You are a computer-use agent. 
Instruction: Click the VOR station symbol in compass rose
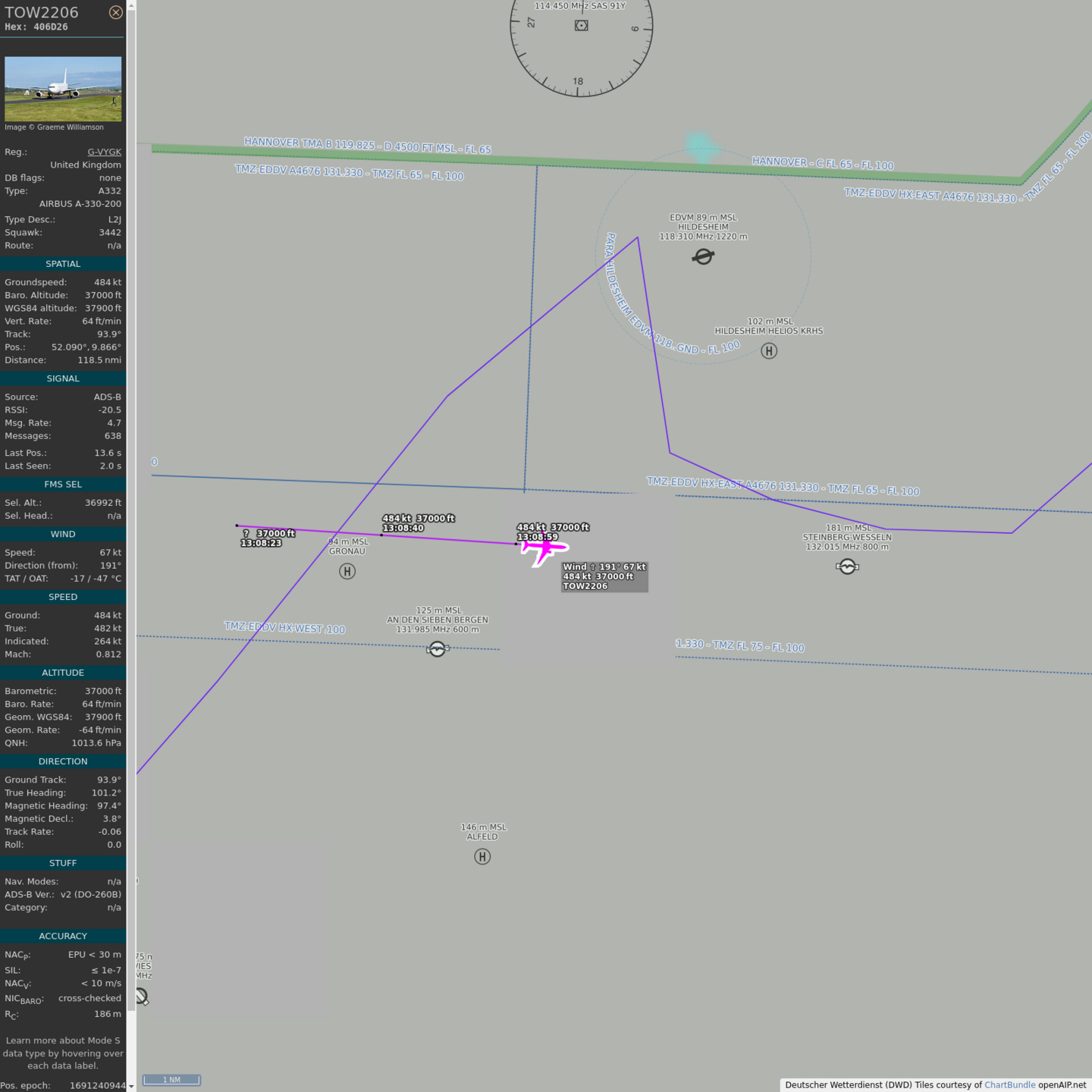point(581,26)
